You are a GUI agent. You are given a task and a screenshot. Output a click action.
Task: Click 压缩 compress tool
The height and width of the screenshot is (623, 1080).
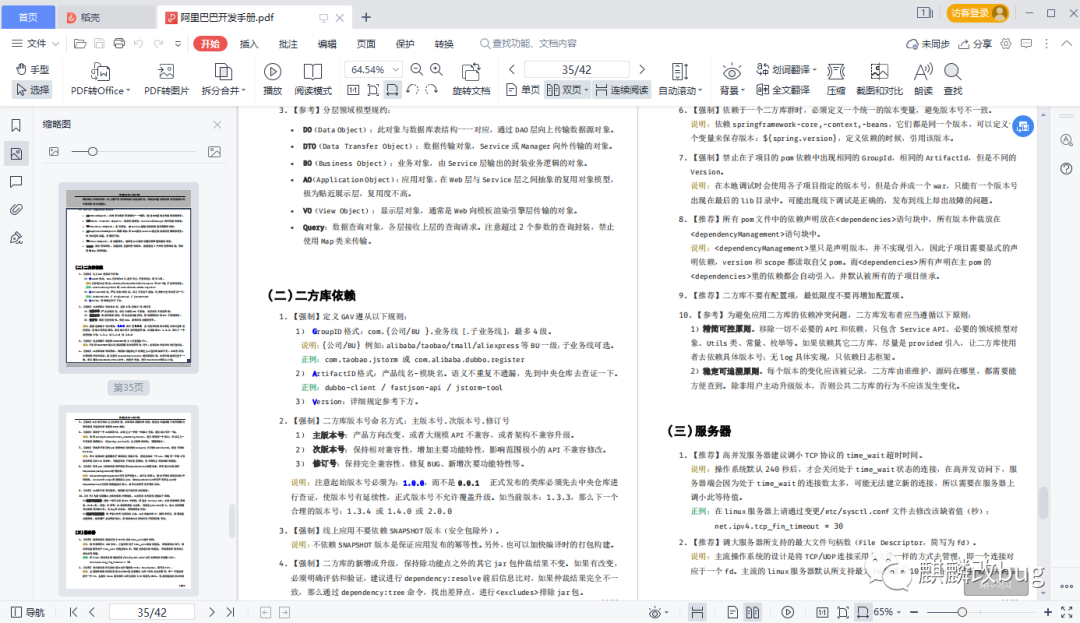pyautogui.click(x=835, y=79)
